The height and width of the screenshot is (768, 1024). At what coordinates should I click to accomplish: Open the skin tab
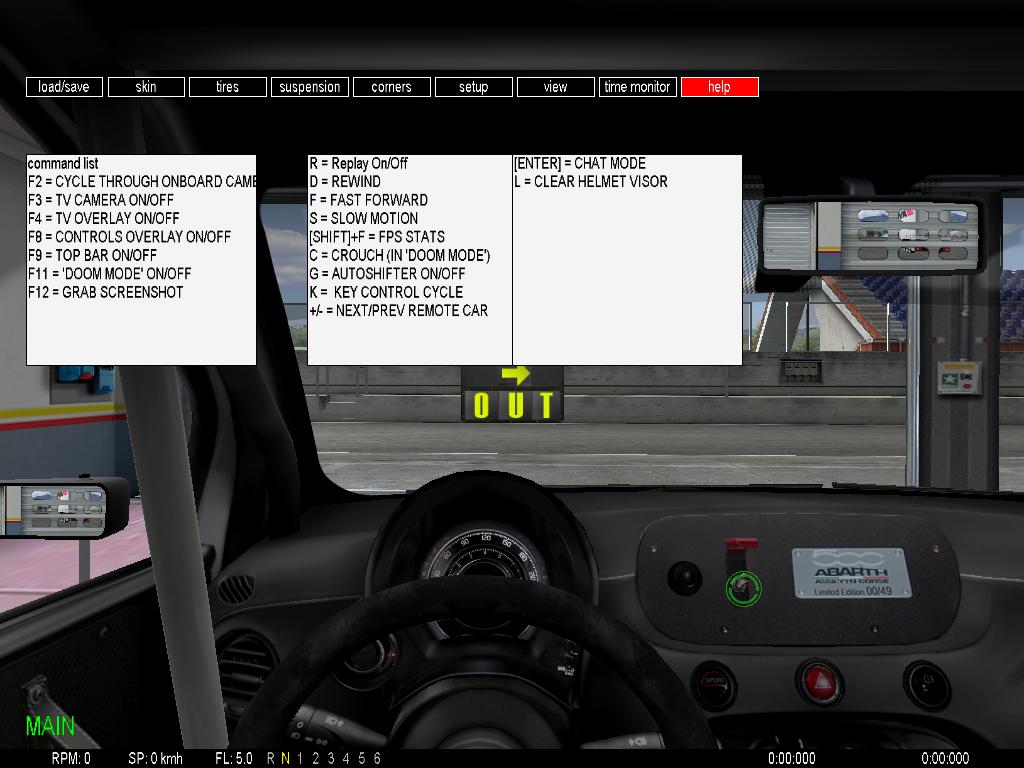click(x=146, y=87)
